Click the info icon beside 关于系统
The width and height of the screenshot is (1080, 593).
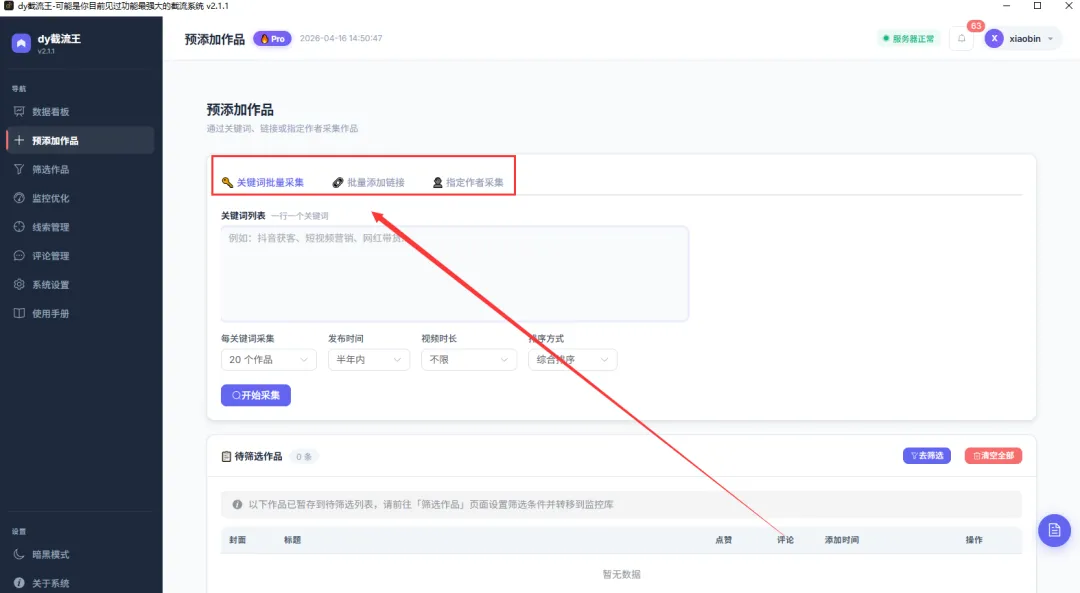coord(19,583)
